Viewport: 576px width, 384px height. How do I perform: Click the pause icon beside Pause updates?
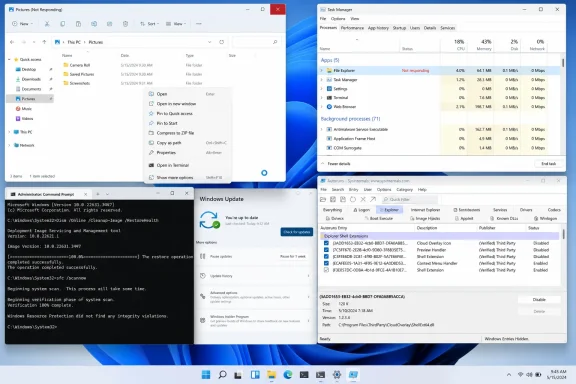pyautogui.click(x=202, y=256)
